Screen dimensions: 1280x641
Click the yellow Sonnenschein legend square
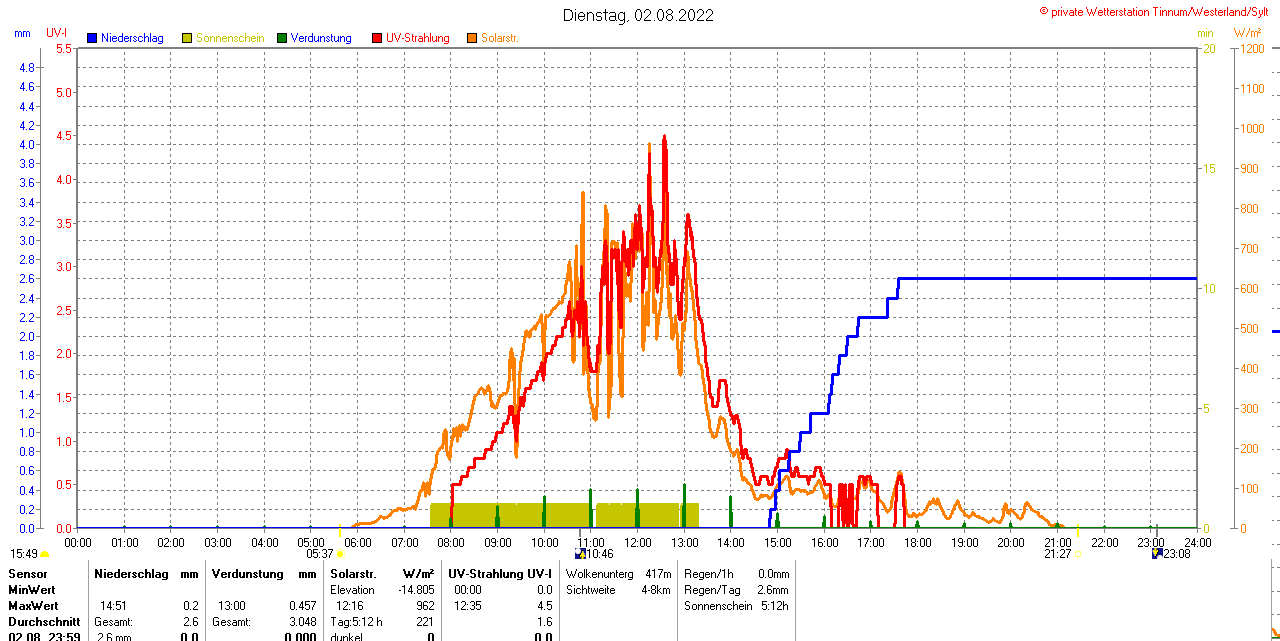click(x=187, y=38)
